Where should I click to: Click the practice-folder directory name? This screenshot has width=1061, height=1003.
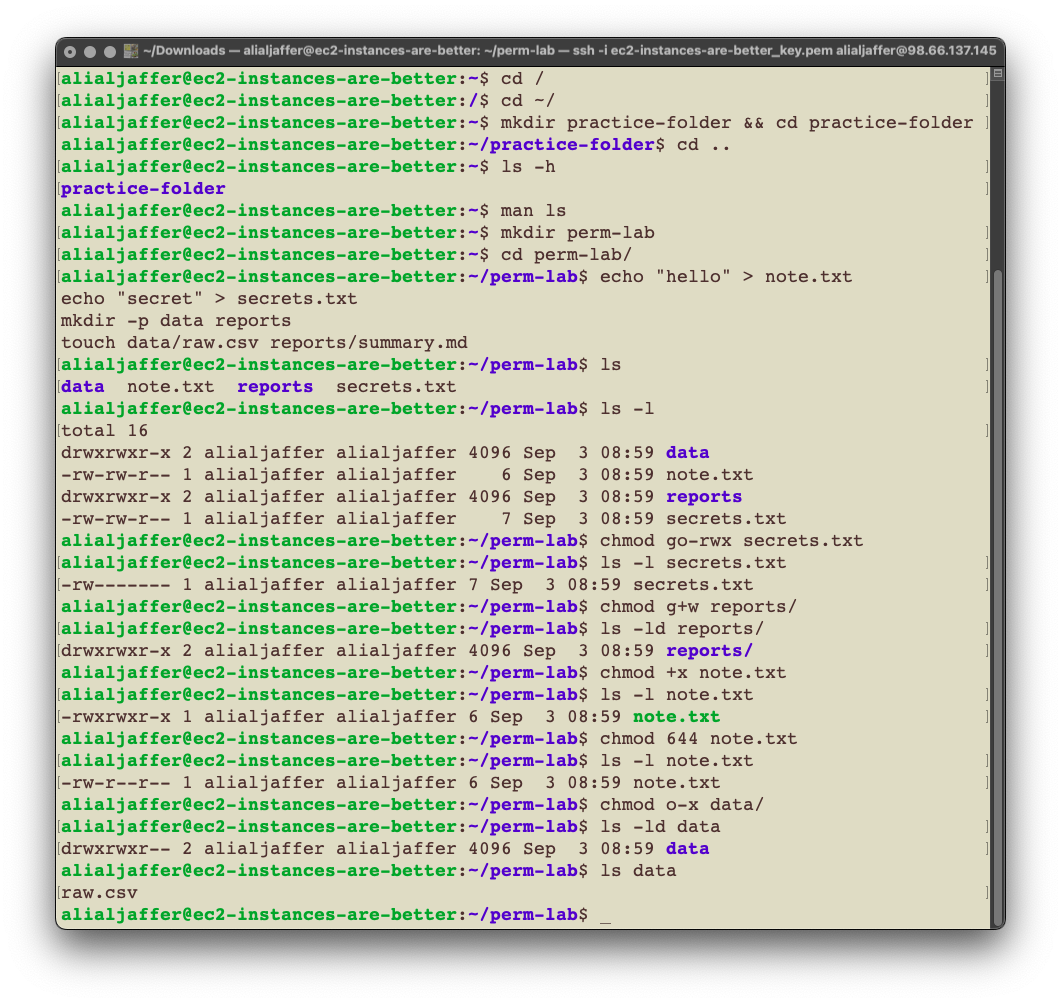coord(142,188)
